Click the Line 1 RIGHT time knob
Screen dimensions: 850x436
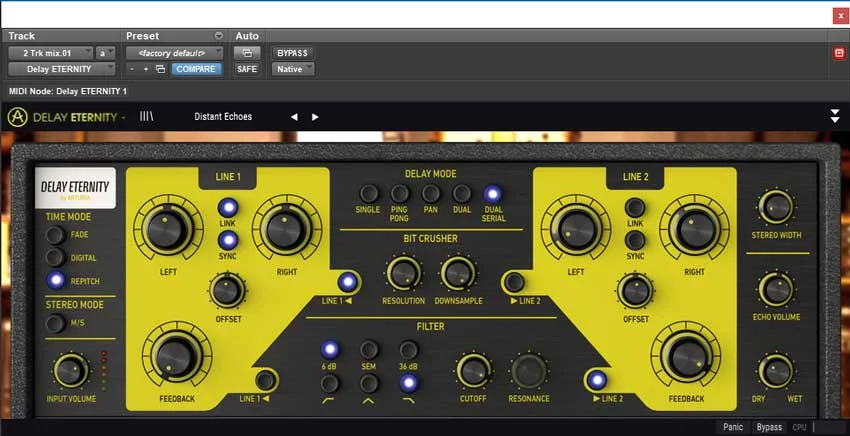tap(286, 228)
